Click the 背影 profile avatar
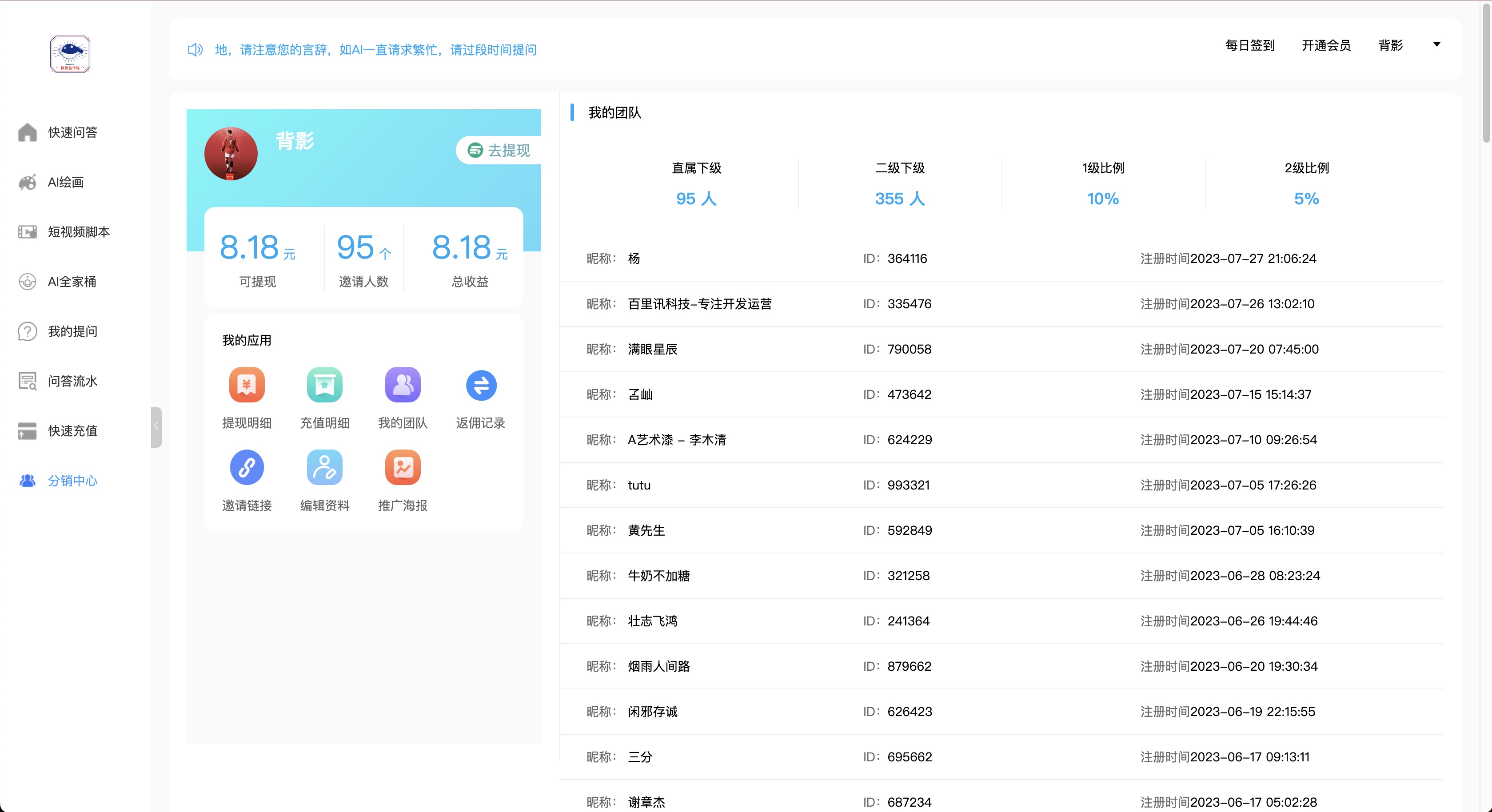 (231, 154)
